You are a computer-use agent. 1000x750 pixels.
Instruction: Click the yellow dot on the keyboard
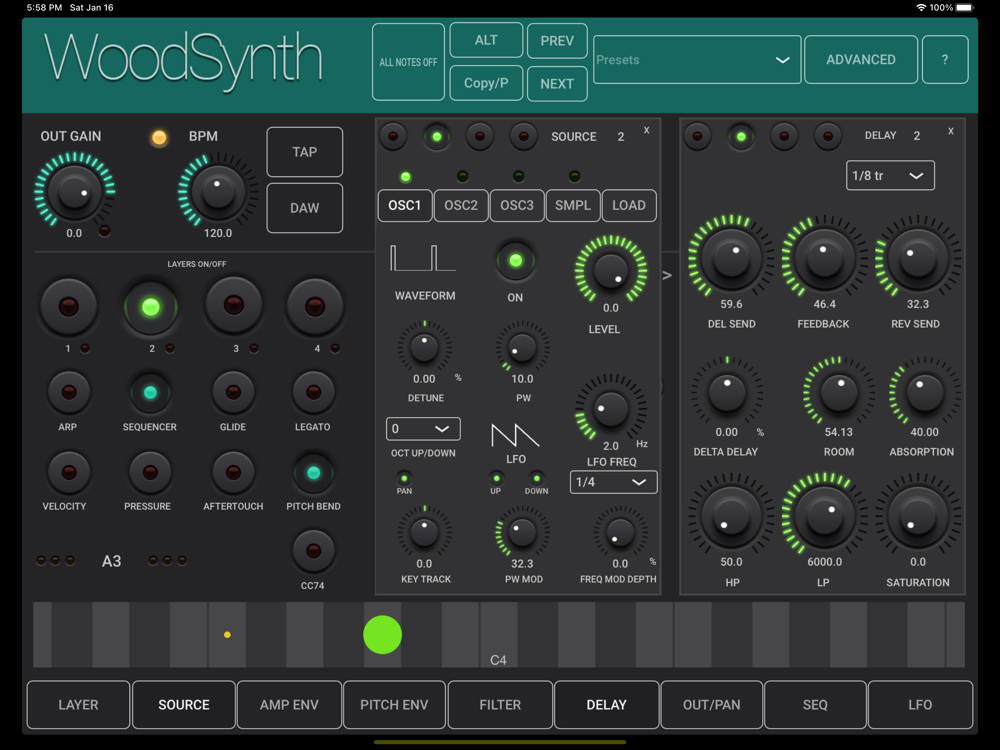pyautogui.click(x=227, y=635)
